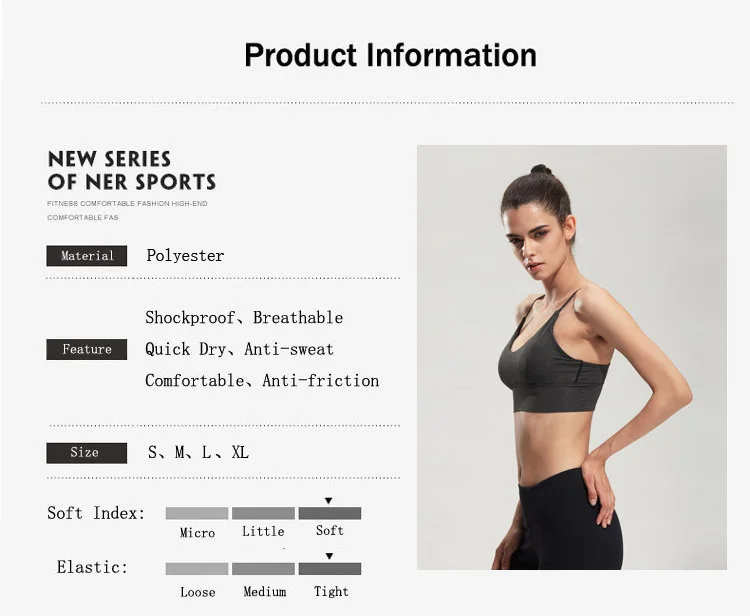This screenshot has height=616, width=750.
Task: Select the XL size option
Action: point(240,452)
